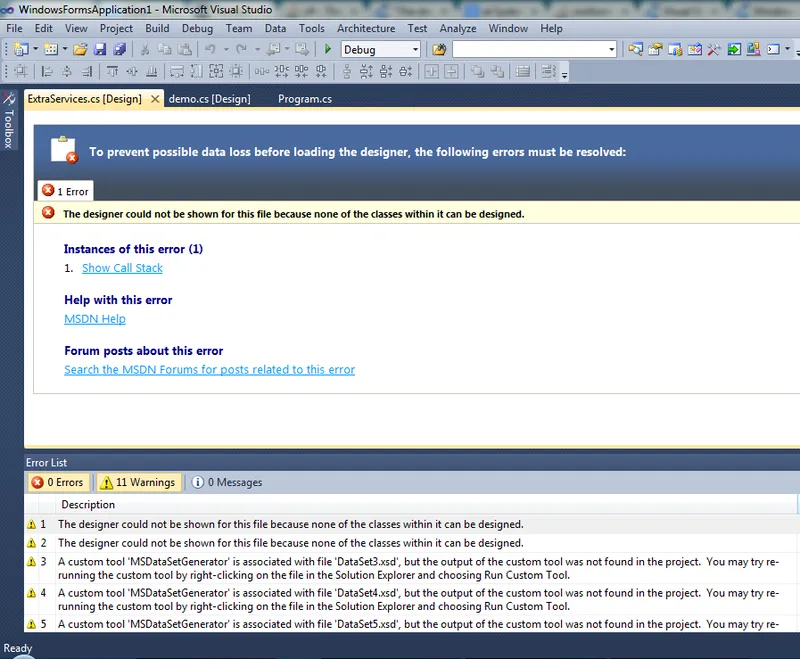The image size is (800, 659).
Task: Click the Bring to Front layout icon
Action: coord(478,71)
